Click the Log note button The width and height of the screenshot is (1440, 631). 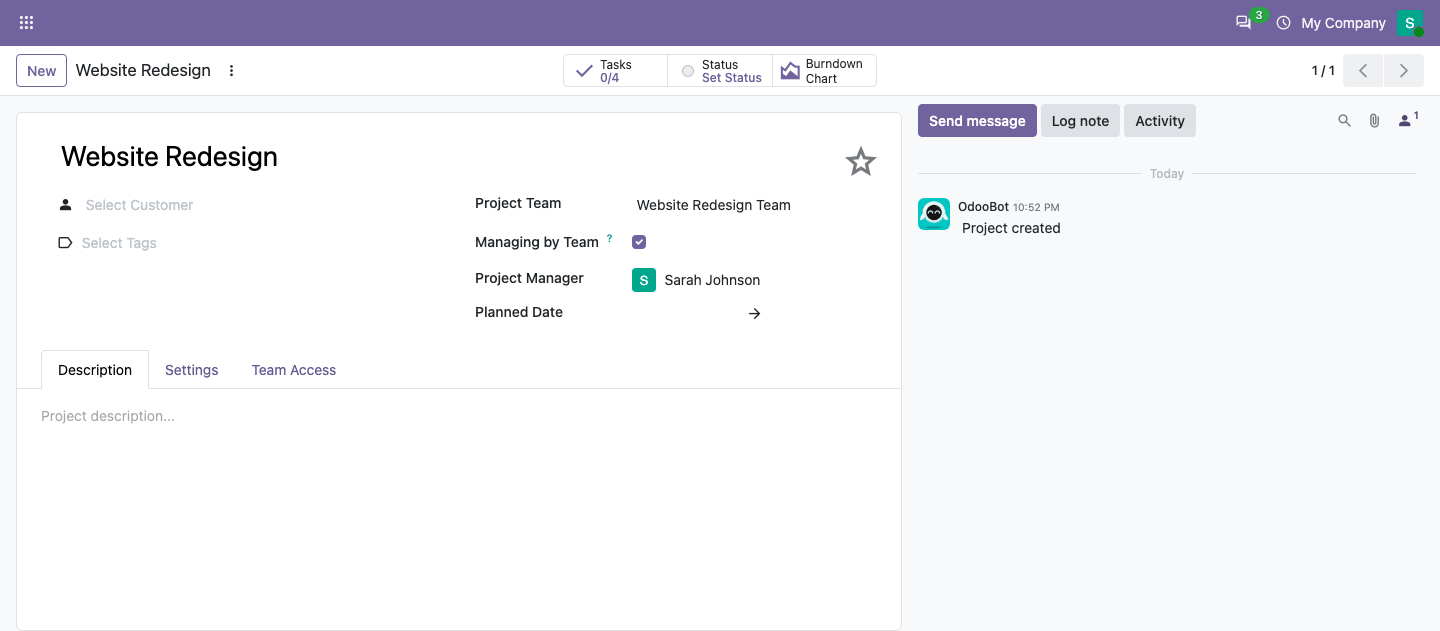[x=1080, y=121]
